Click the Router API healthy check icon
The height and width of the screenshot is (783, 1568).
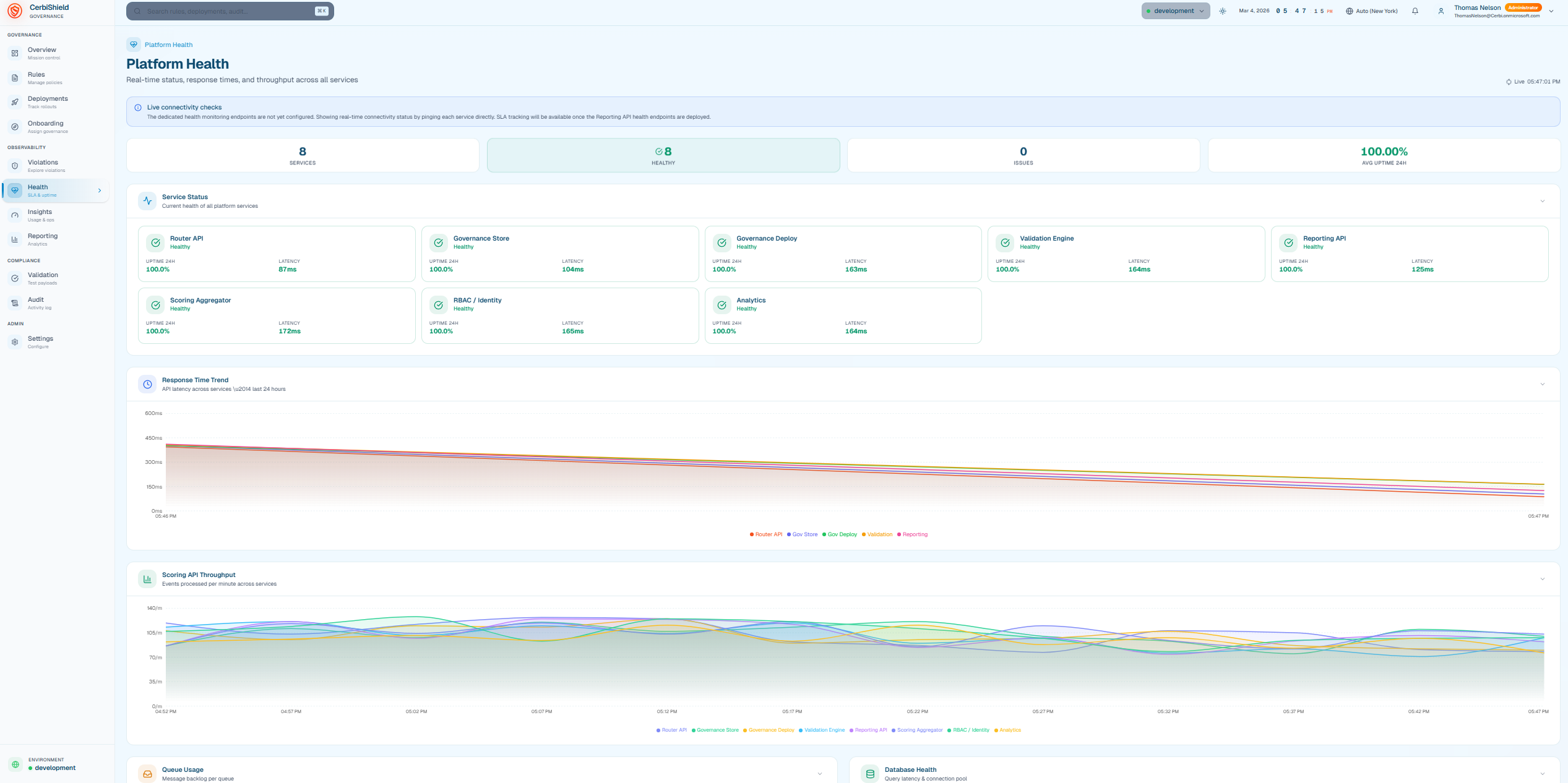156,242
